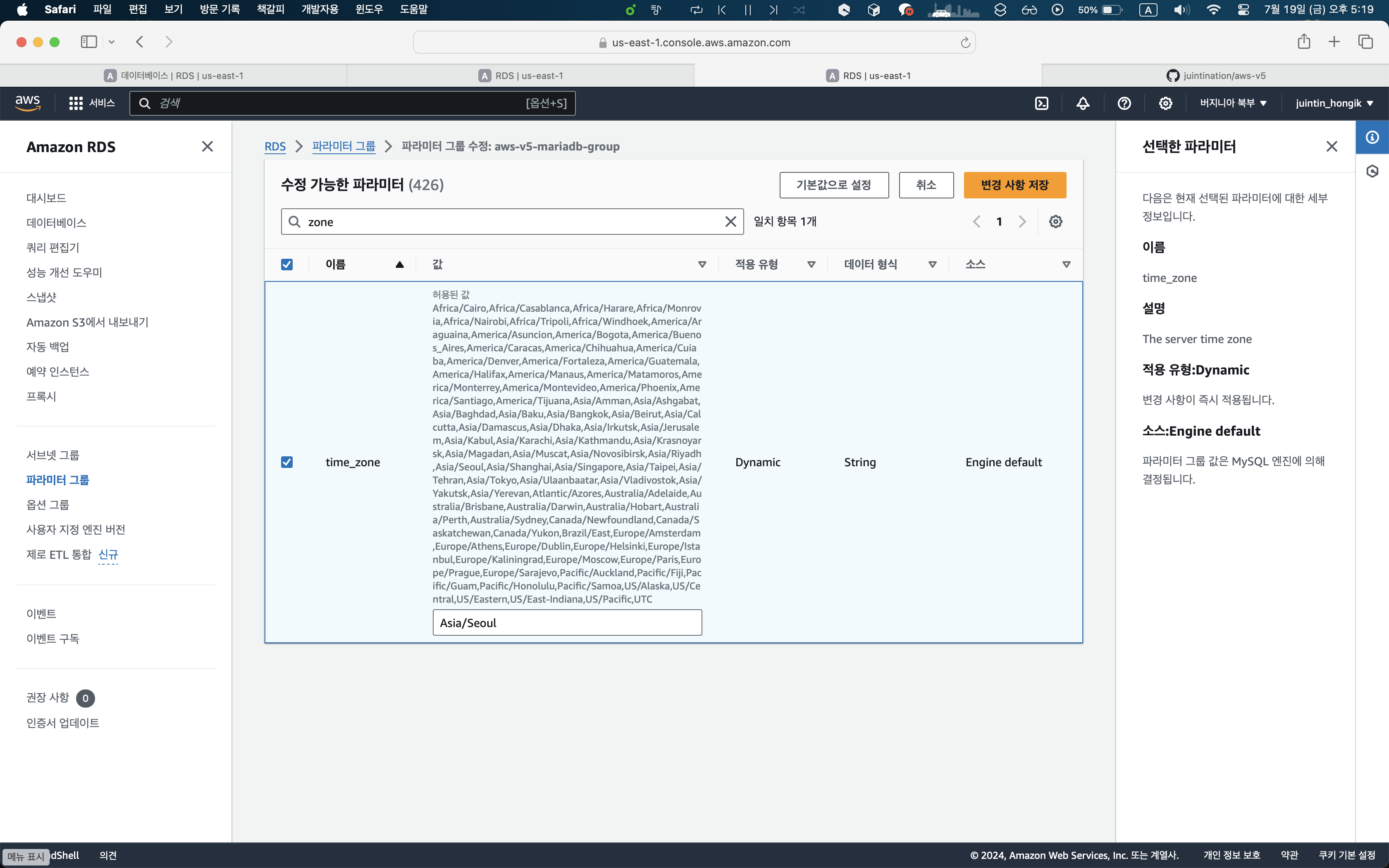Viewport: 1389px width, 868px height.
Task: Clear the zone search filter
Action: (730, 222)
